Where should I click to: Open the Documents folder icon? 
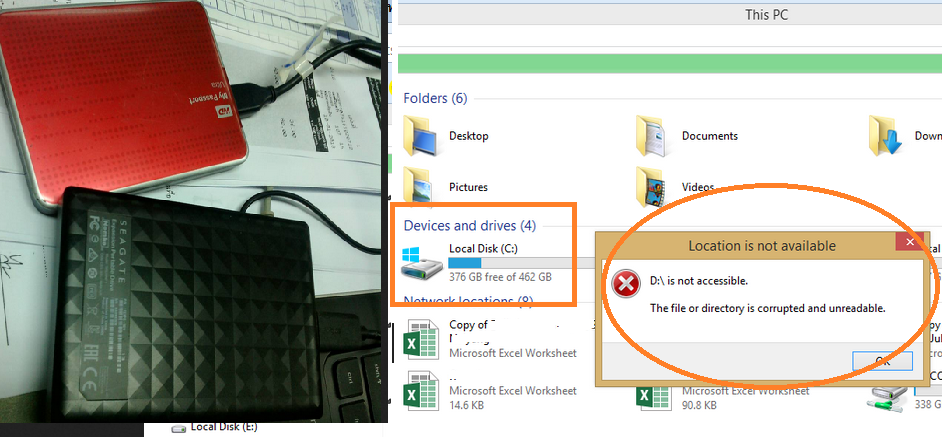point(653,135)
